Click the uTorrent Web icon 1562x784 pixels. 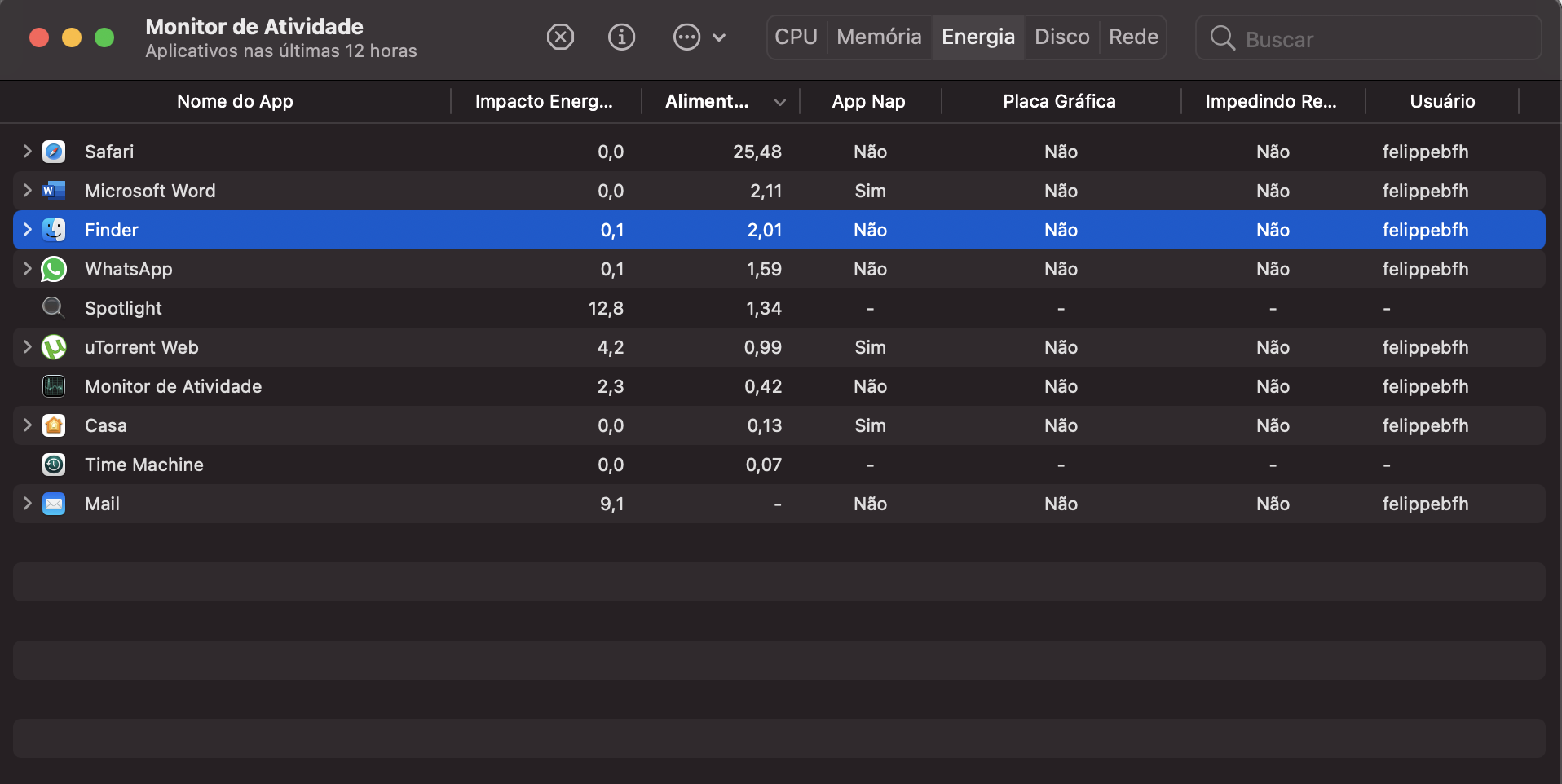coord(54,347)
